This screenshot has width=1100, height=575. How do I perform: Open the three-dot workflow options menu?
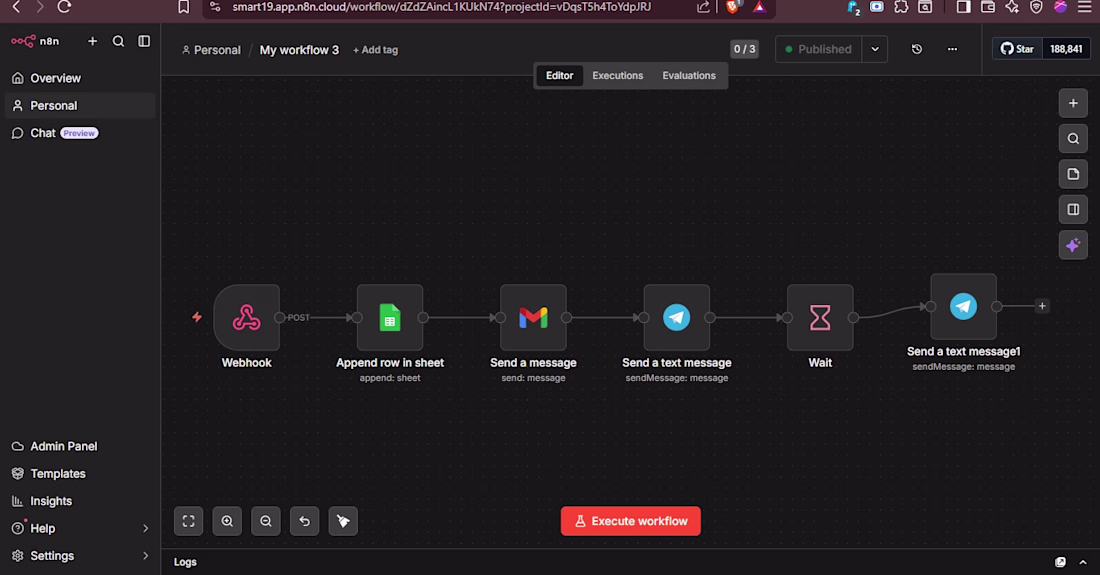pos(952,49)
